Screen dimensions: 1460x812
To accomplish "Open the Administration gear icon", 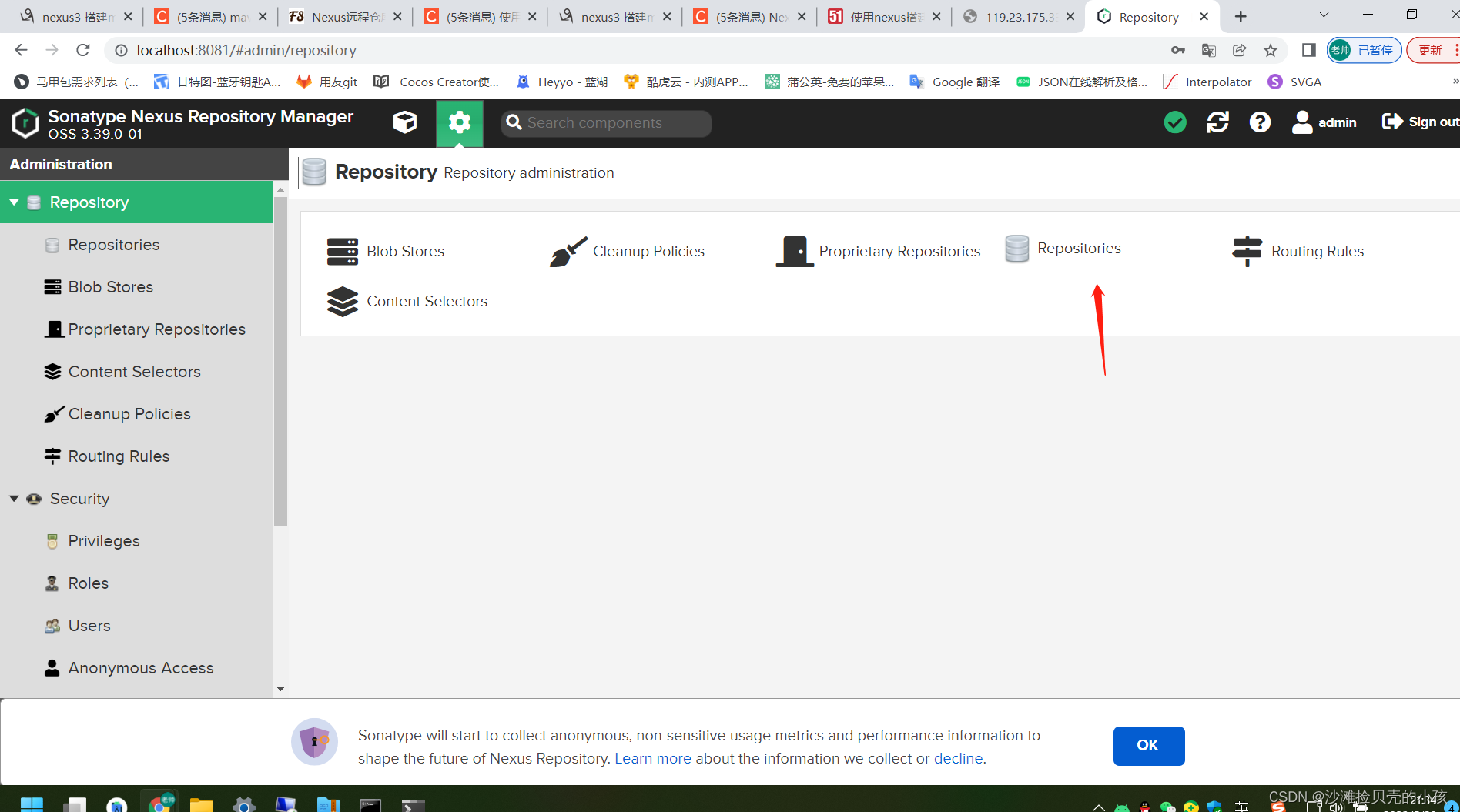I will point(460,122).
